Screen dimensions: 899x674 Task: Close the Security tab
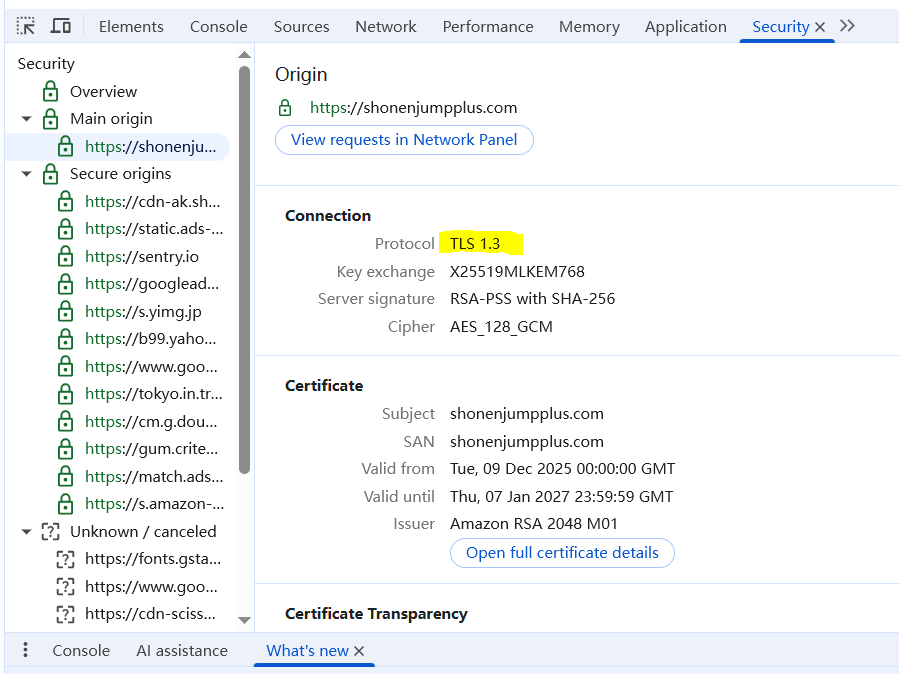820,27
